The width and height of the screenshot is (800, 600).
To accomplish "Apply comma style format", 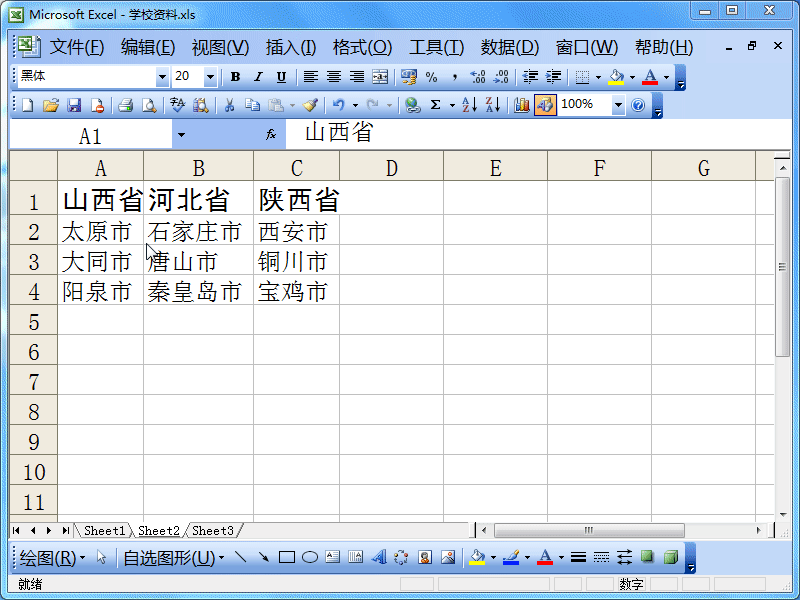I will (455, 77).
